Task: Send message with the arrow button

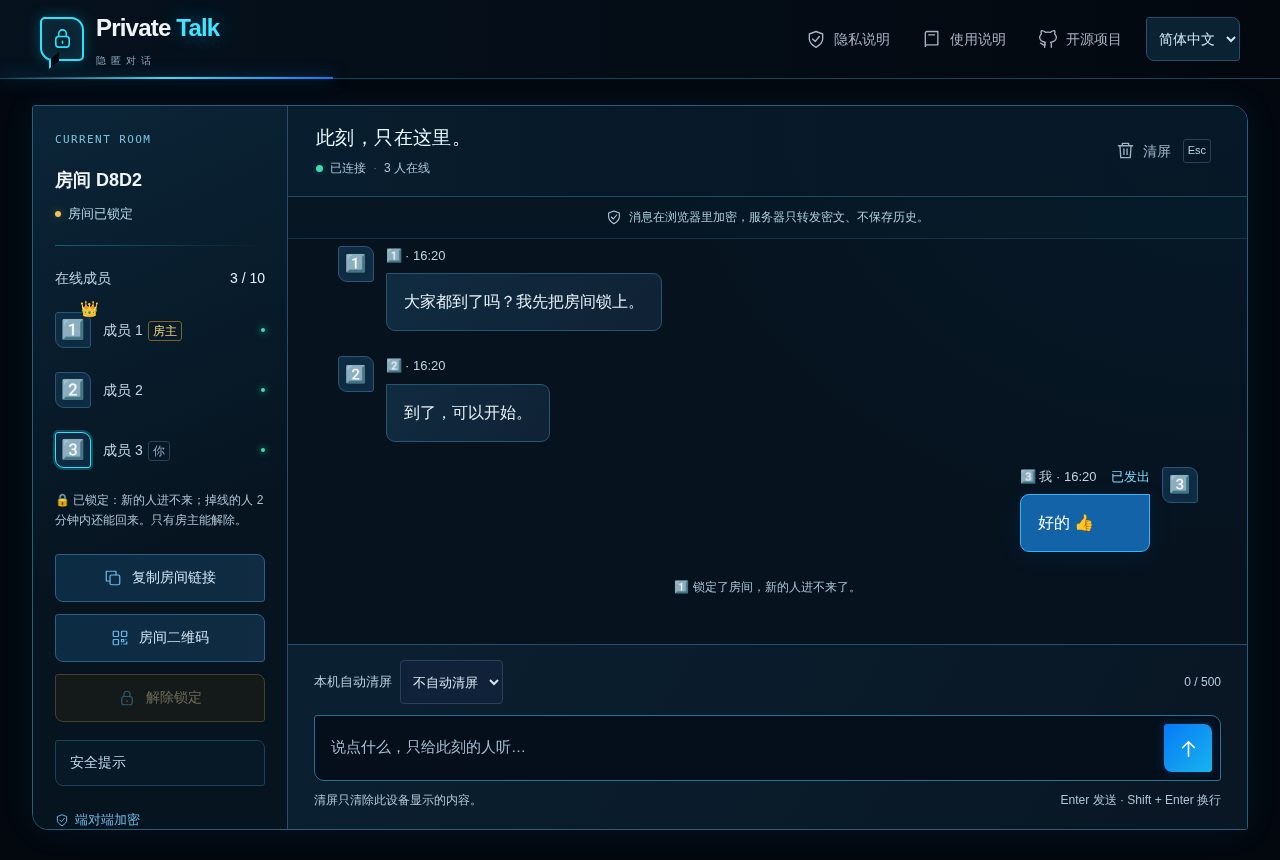Action: click(x=1188, y=748)
